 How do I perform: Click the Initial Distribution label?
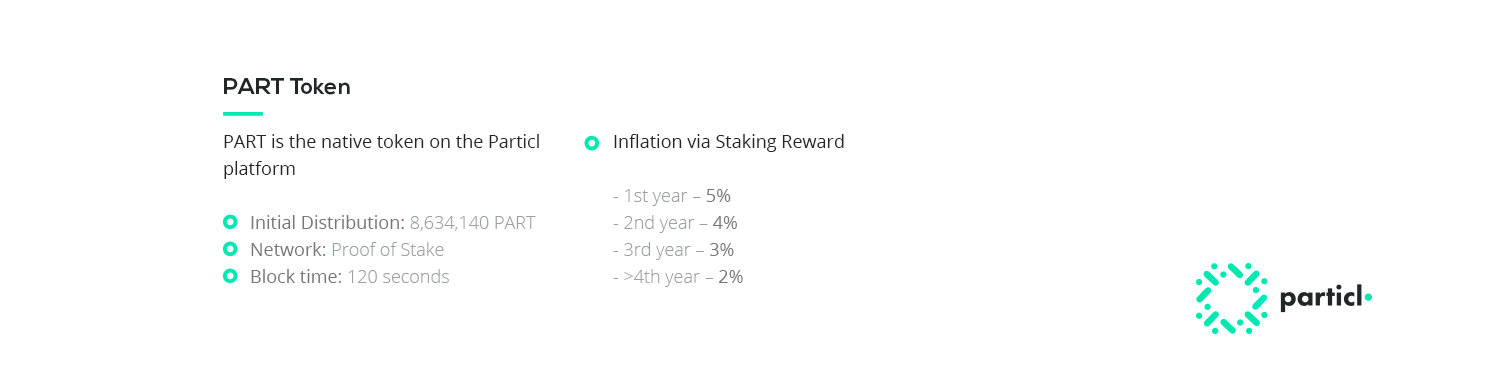(327, 222)
